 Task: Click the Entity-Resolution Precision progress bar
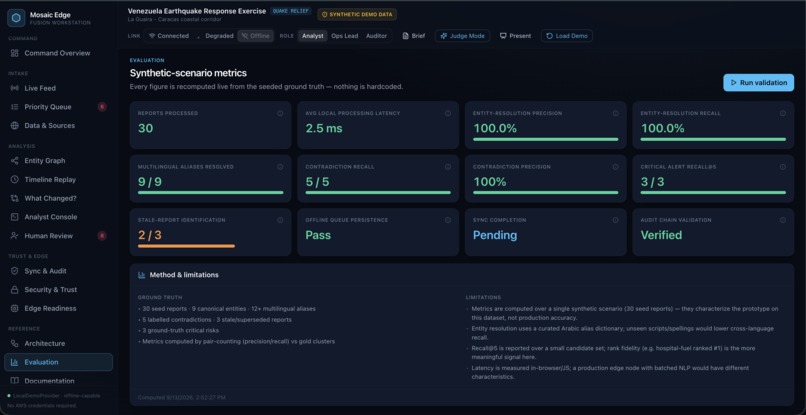545,139
